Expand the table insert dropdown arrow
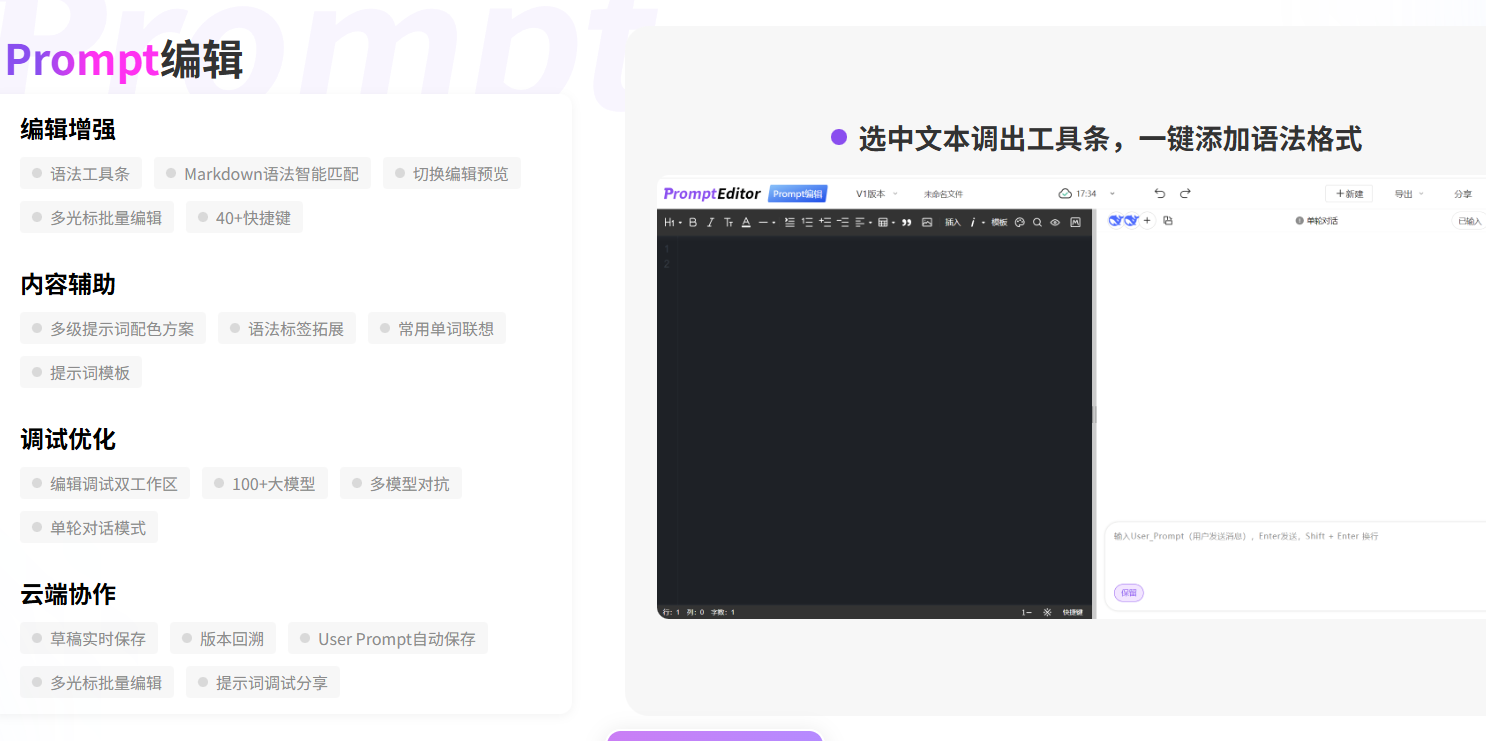This screenshot has width=1486, height=741. [x=894, y=222]
